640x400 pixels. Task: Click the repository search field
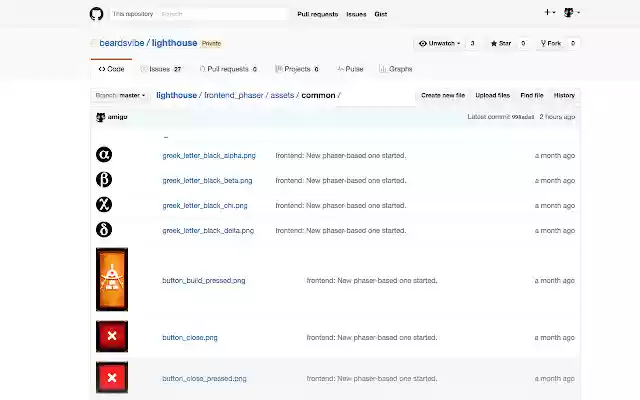pos(222,14)
